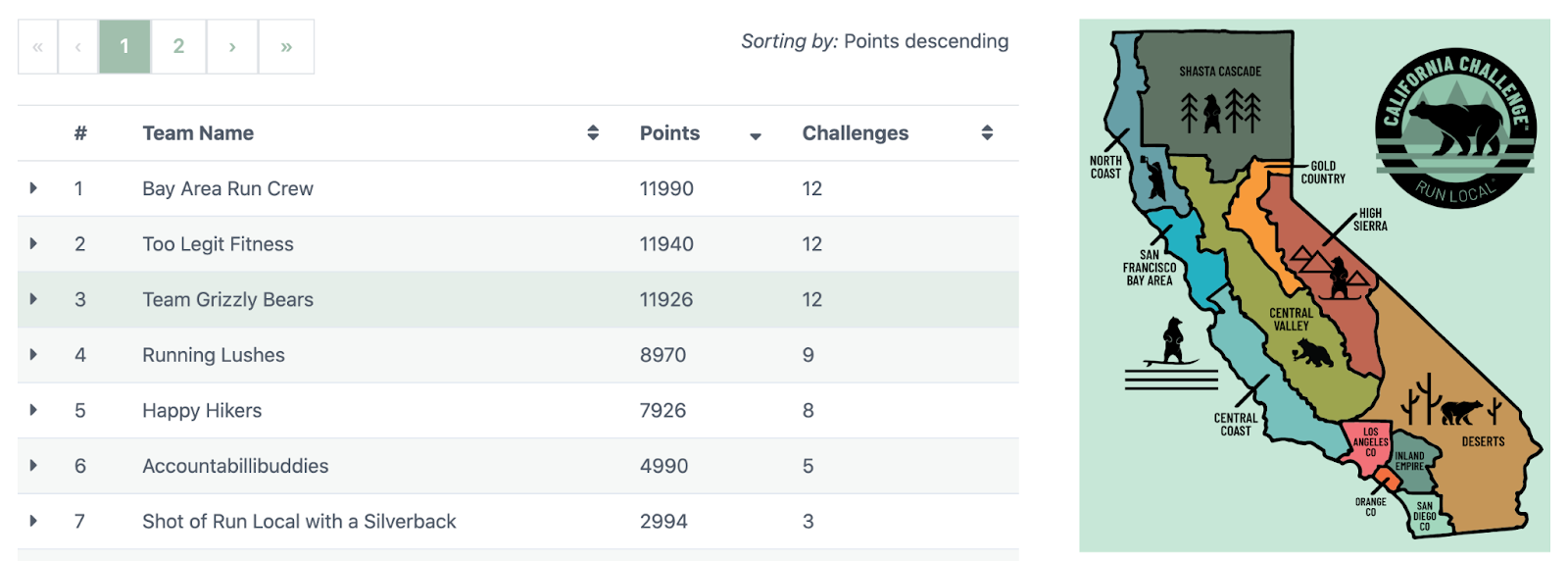The width and height of the screenshot is (1568, 561).
Task: Go to the next page arrow
Action: point(232,46)
